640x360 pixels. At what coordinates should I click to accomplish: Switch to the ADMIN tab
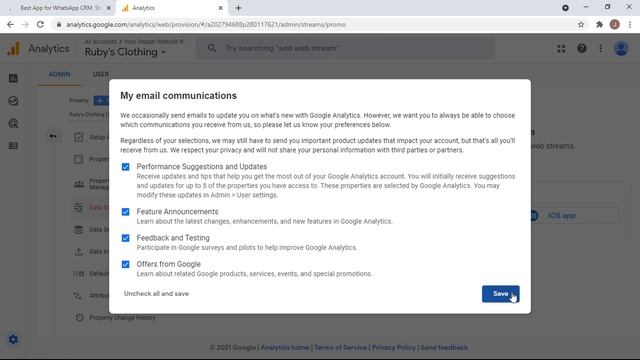coord(60,74)
